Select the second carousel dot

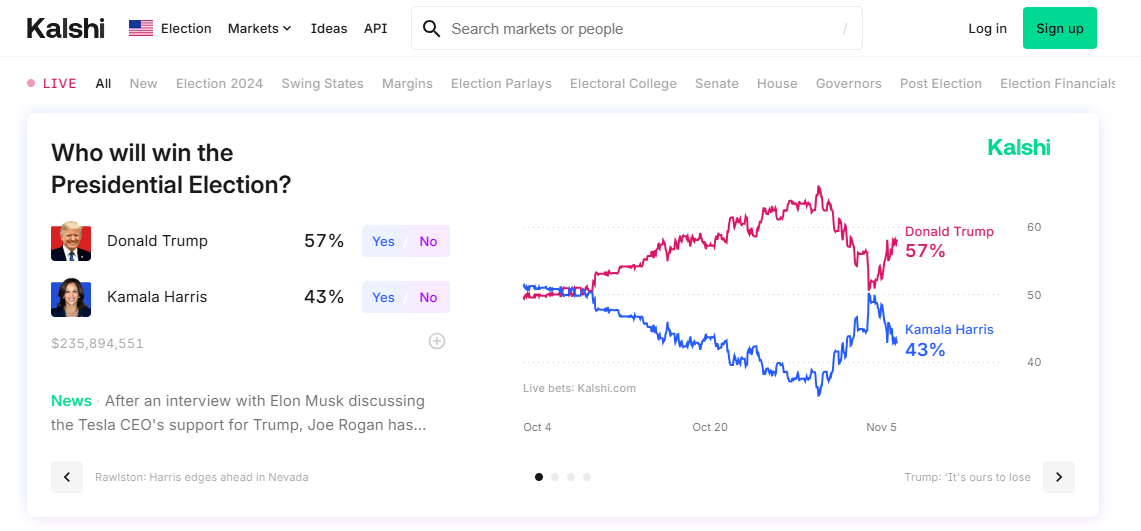(x=555, y=477)
